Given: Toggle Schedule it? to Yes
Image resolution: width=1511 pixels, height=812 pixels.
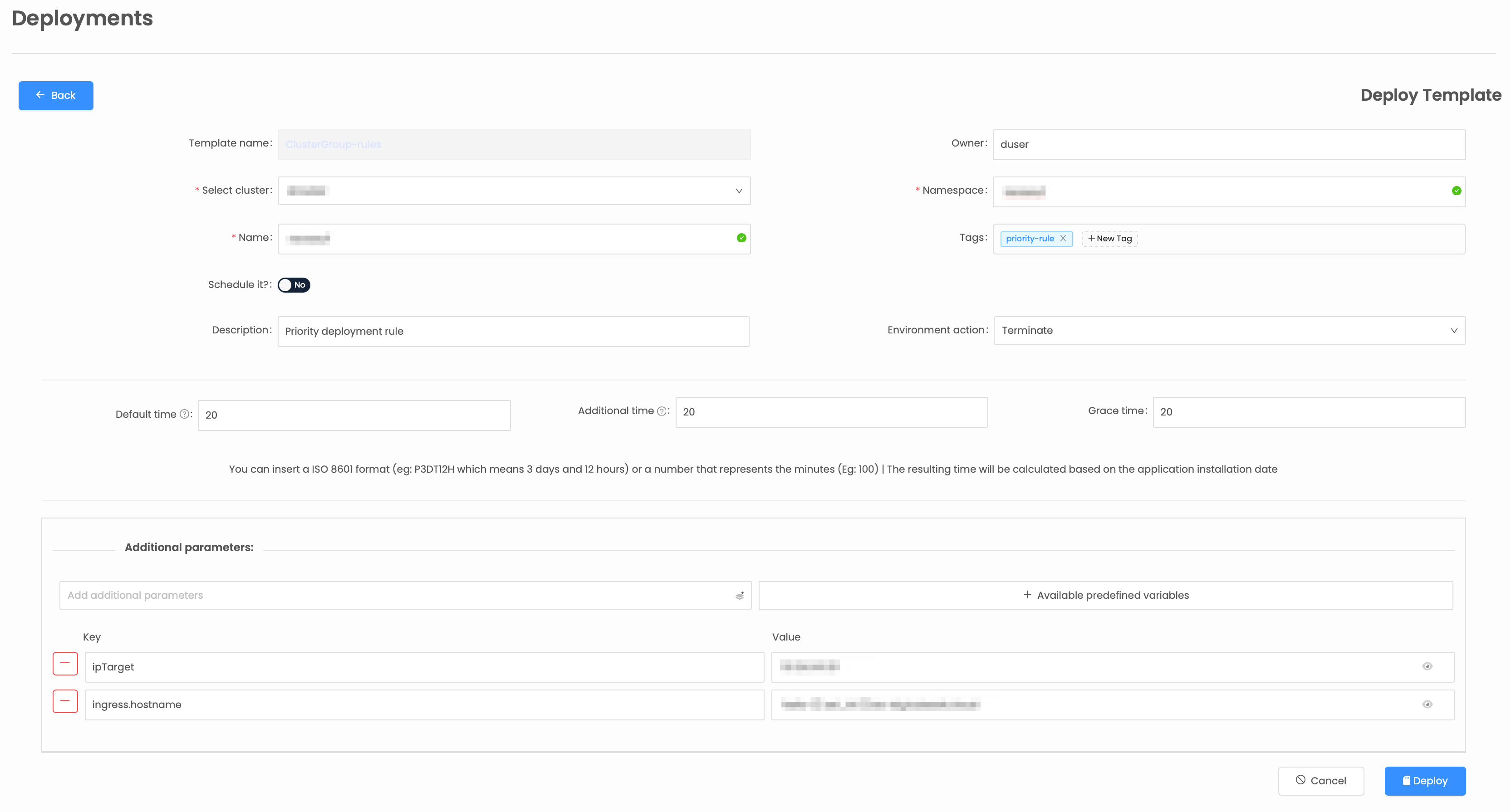Looking at the screenshot, I should click(x=294, y=285).
